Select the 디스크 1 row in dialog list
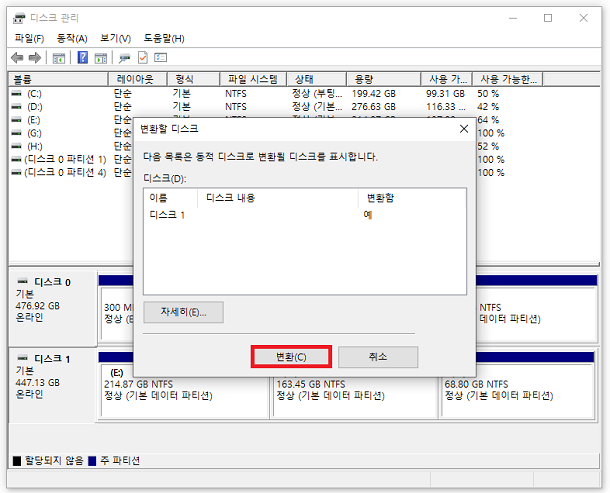Screen dimensions: 610x493 [x=305, y=215]
